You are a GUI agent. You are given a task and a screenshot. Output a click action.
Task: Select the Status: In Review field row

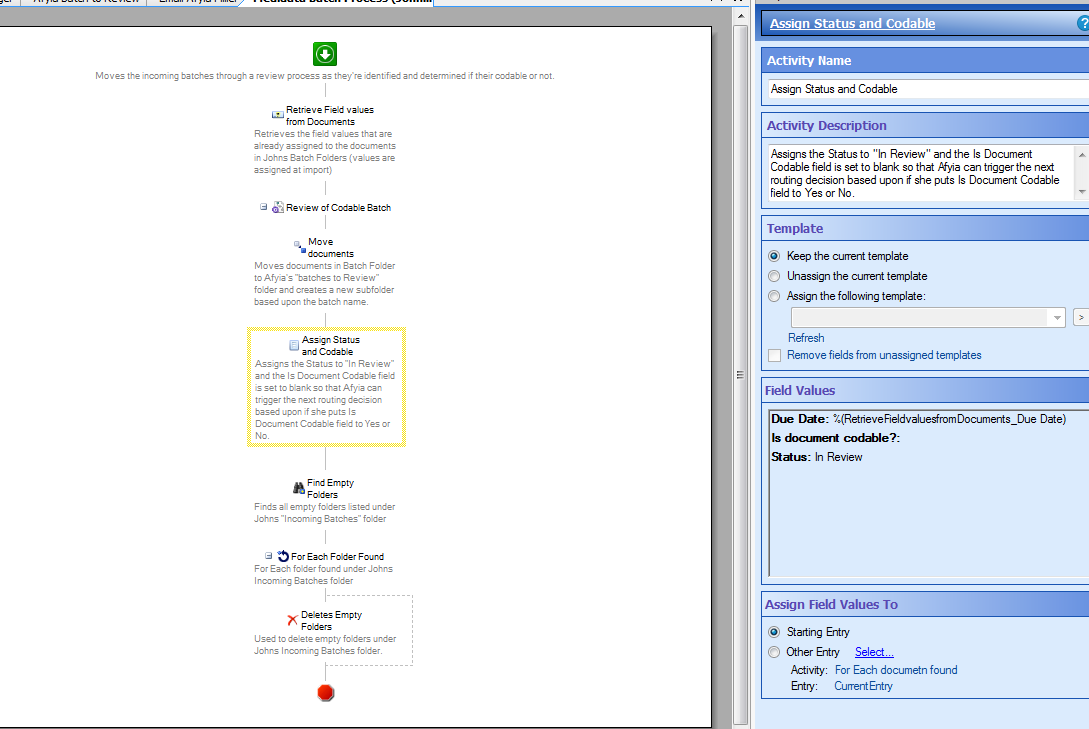817,457
